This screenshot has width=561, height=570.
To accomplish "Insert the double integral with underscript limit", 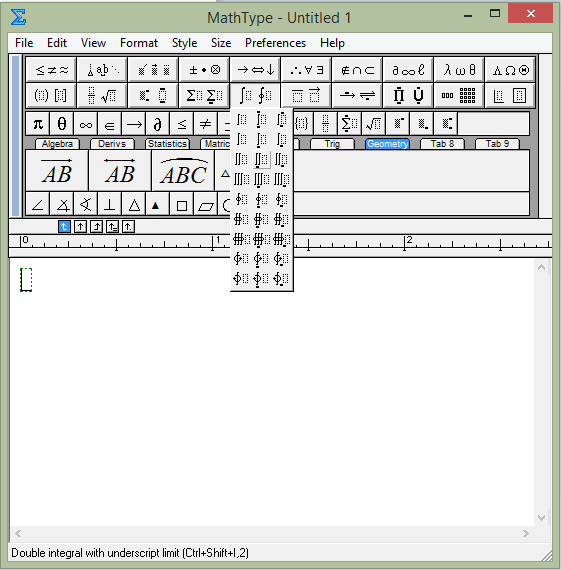I will tap(261, 160).
